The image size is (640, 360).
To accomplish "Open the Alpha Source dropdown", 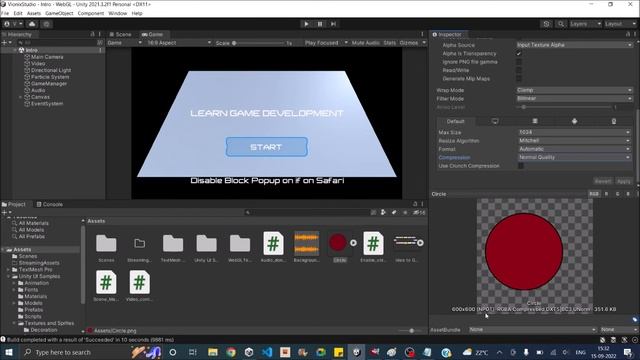I will tap(574, 45).
